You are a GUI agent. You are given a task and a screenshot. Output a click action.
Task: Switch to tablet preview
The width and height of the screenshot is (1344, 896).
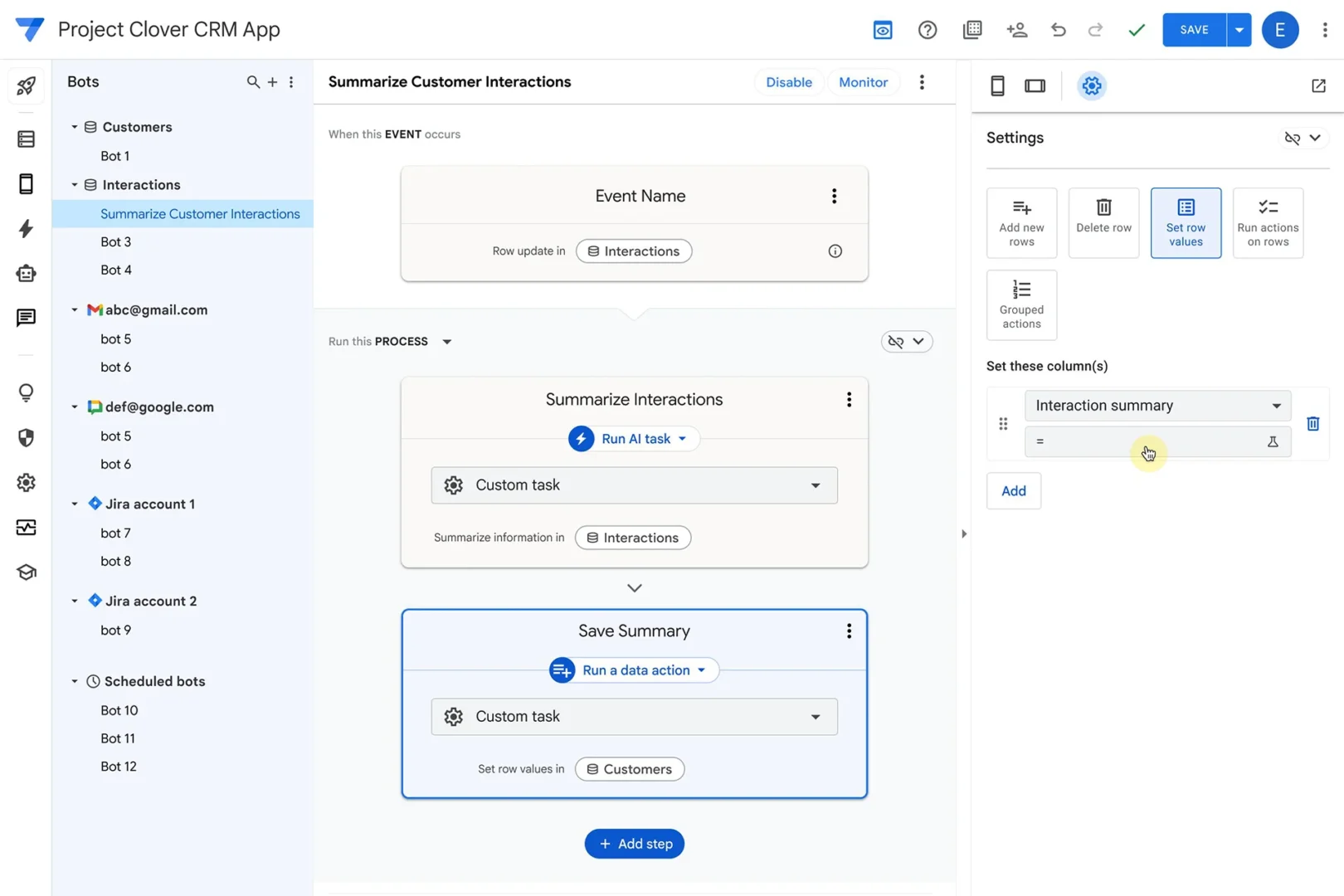click(x=1035, y=85)
